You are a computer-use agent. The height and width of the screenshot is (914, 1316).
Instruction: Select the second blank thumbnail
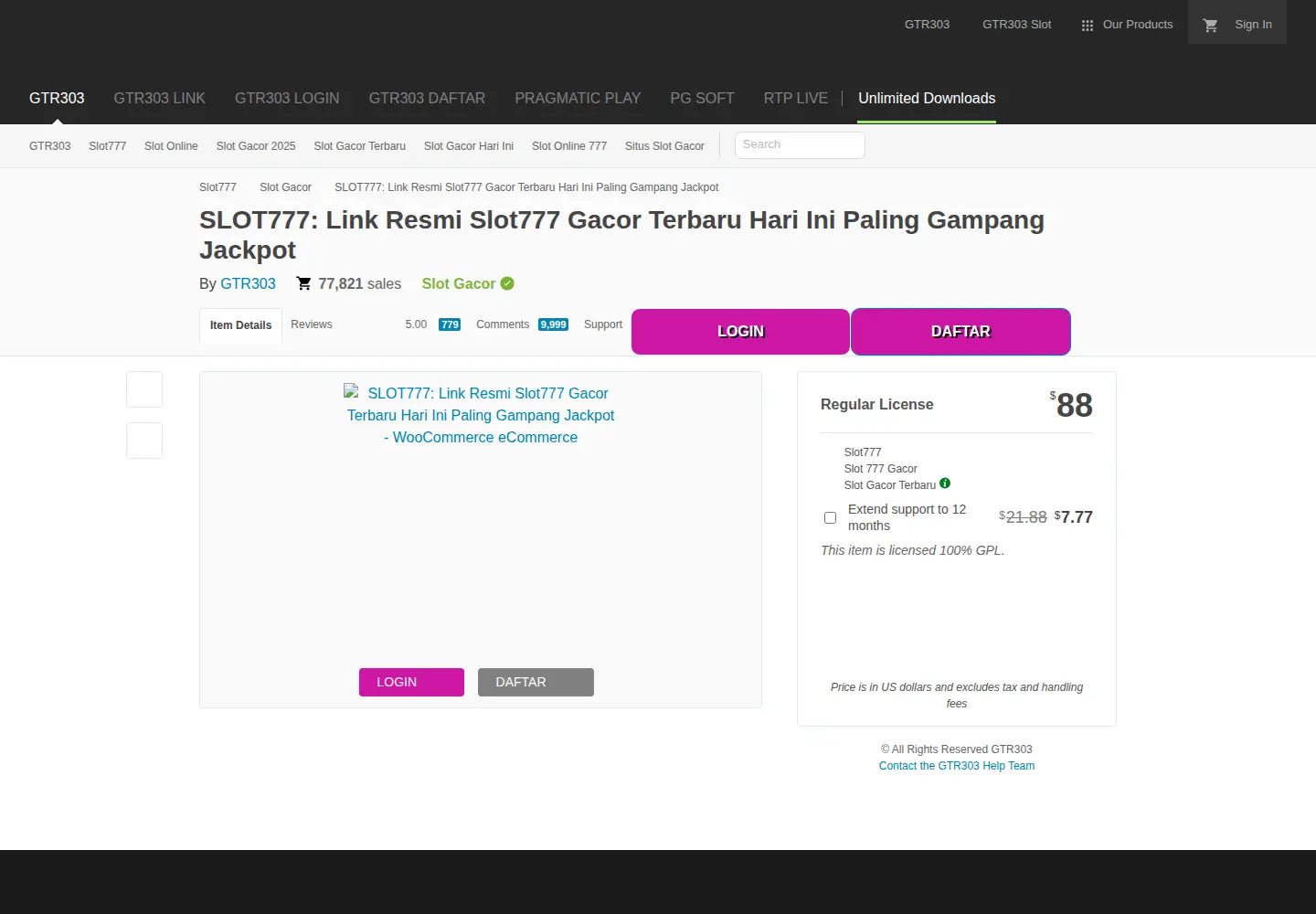pos(144,441)
